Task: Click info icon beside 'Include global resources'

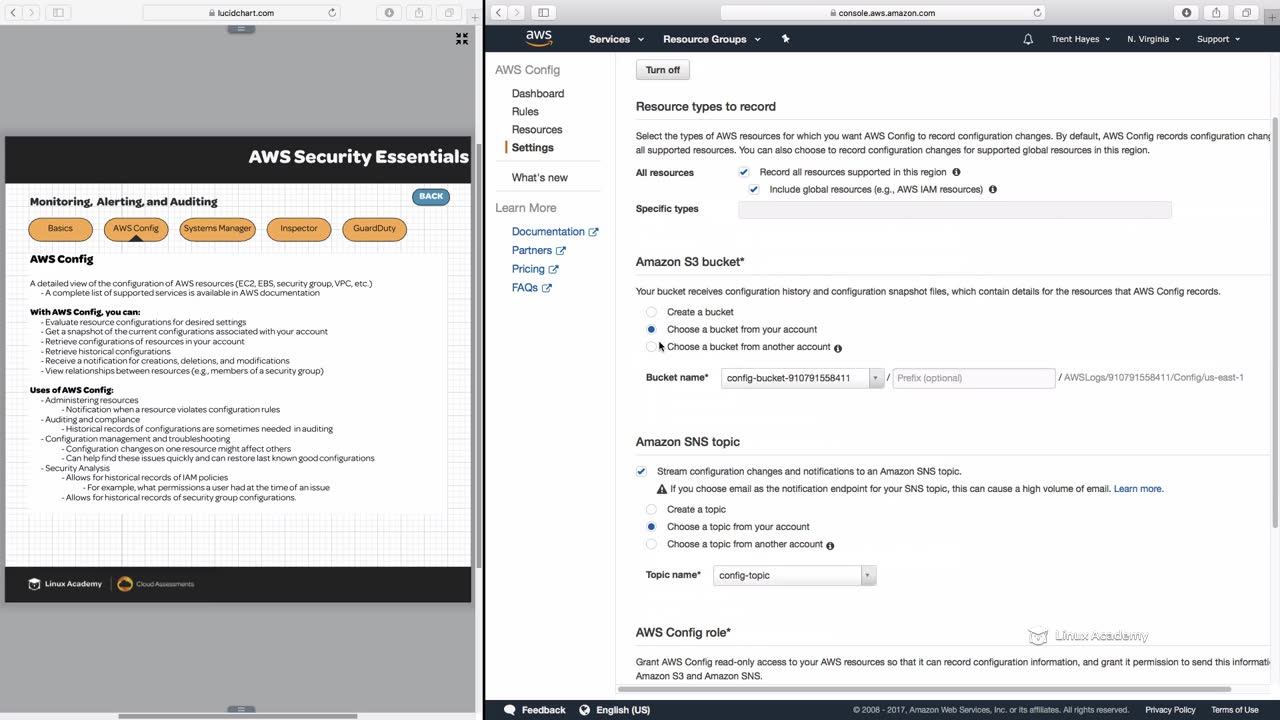Action: point(992,189)
